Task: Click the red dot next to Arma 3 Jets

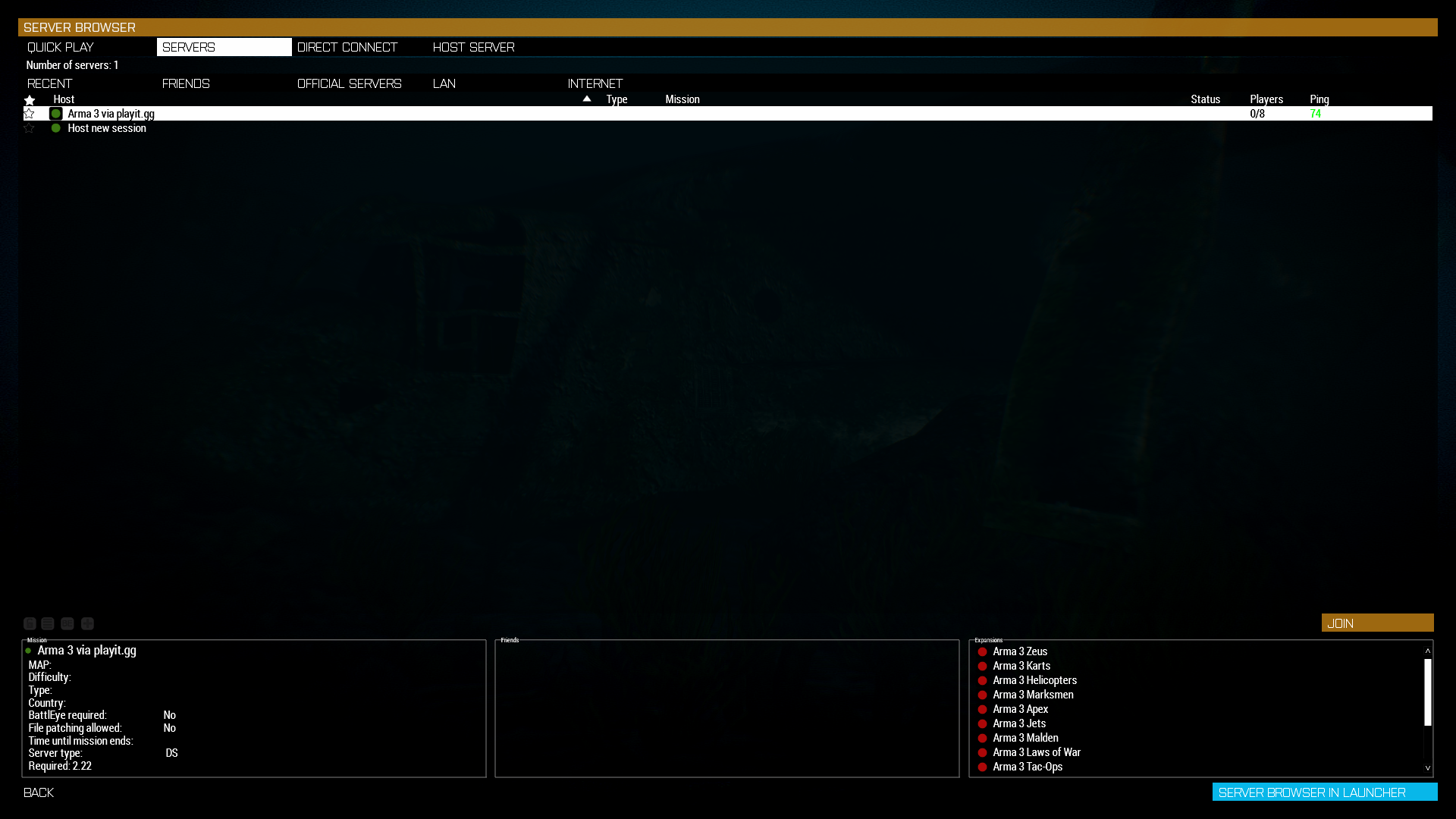Action: coord(982,723)
